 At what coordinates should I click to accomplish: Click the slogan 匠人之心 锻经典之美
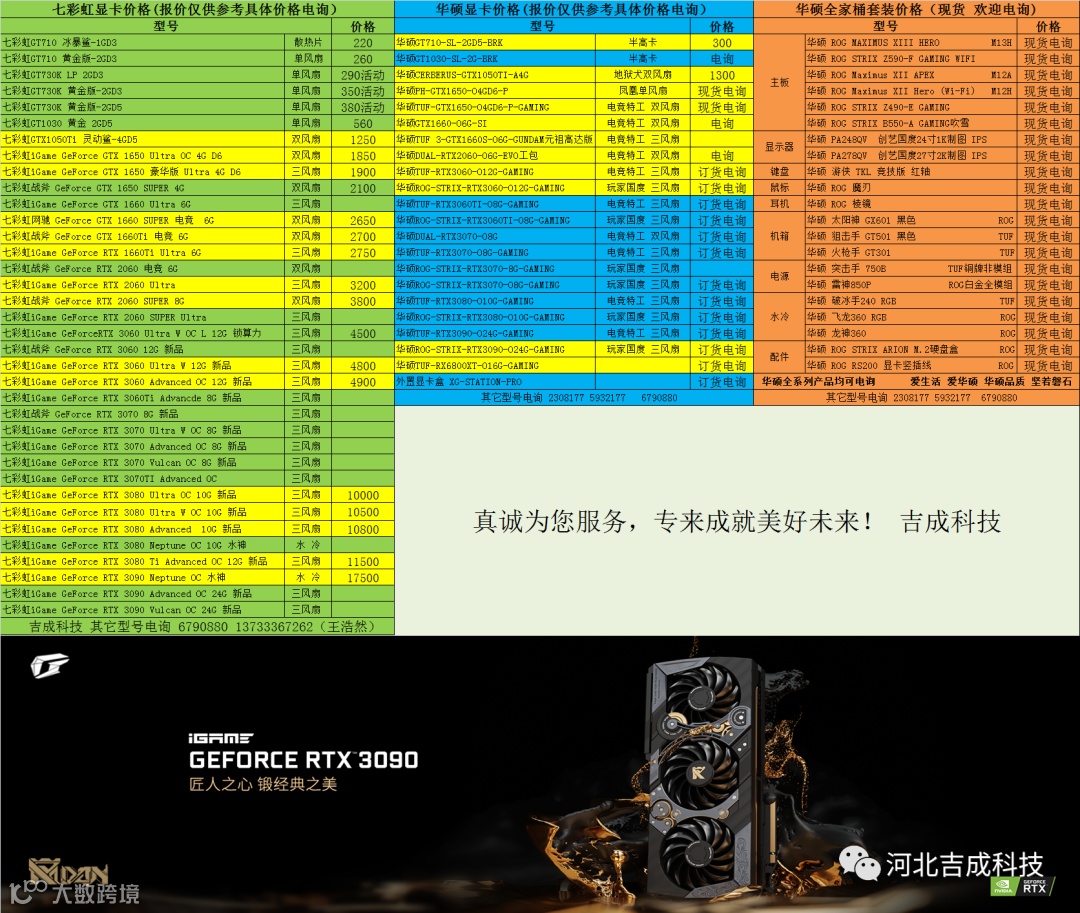coord(263,784)
